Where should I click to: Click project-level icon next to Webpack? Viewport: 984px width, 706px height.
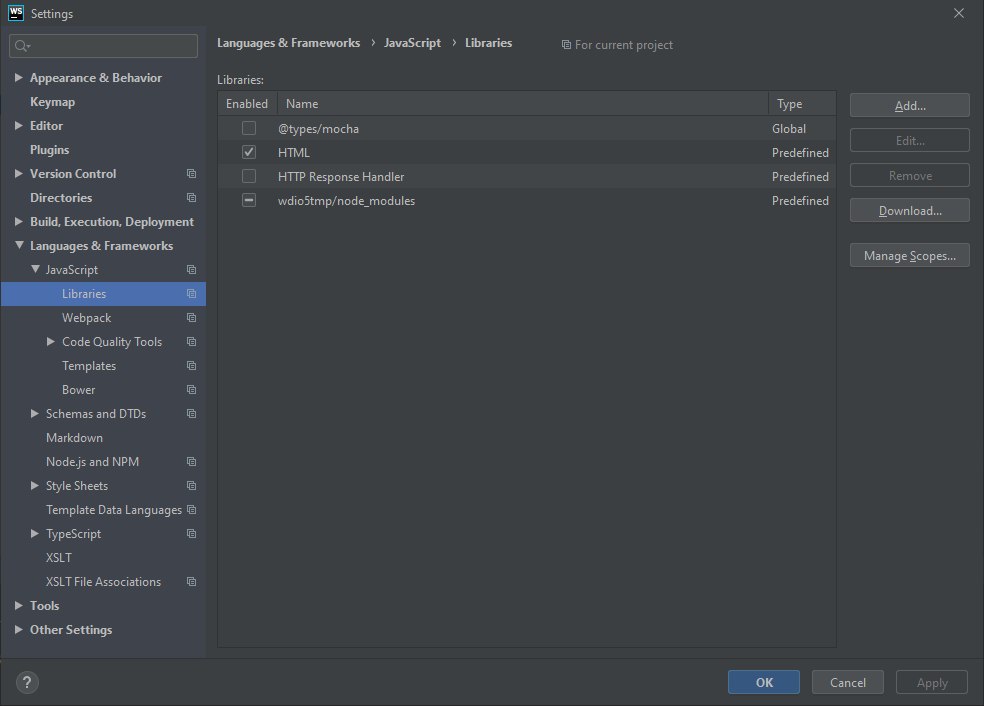click(191, 318)
